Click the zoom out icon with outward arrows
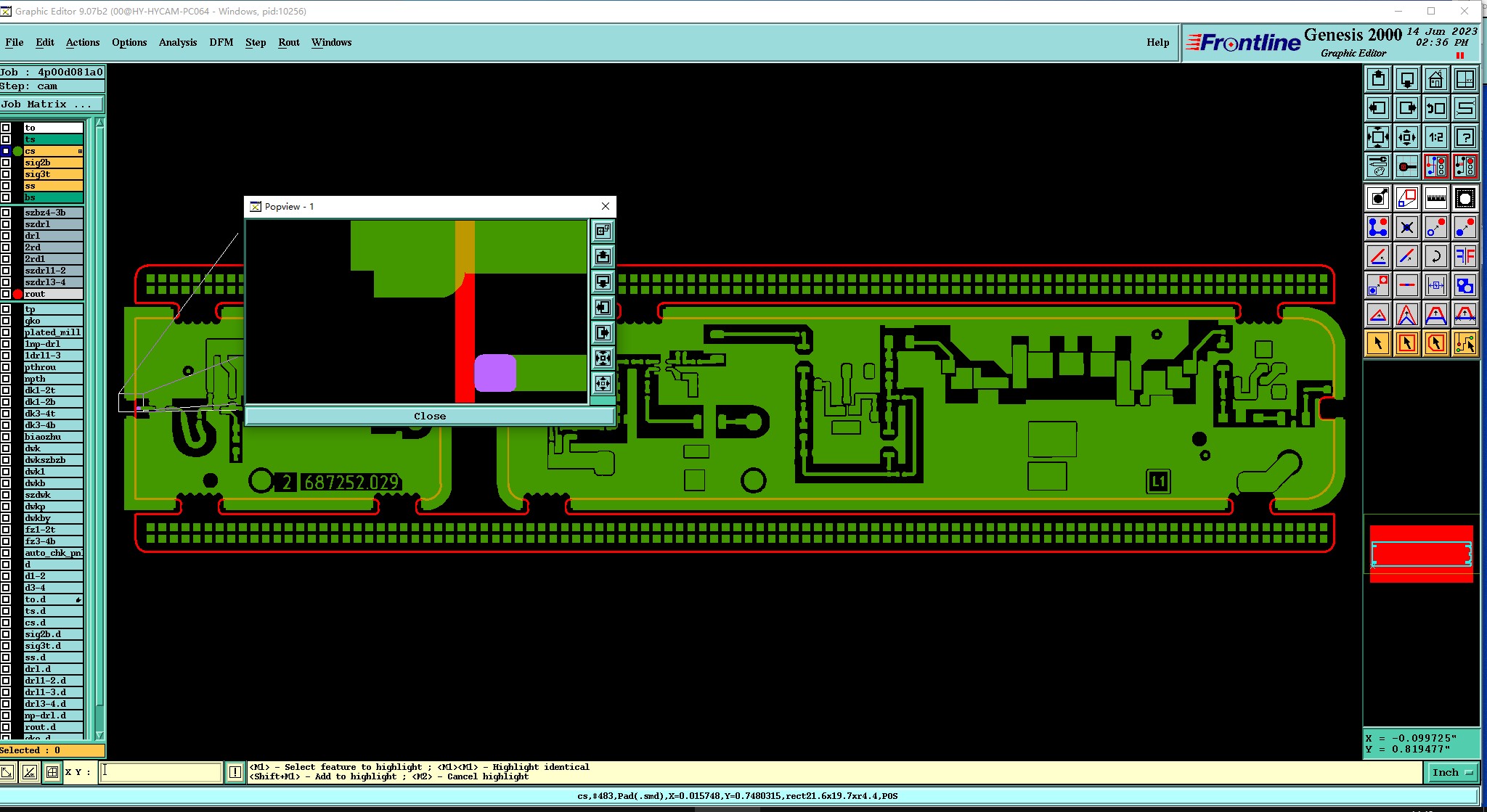Screen dimensions: 1487x812 (x=1406, y=137)
